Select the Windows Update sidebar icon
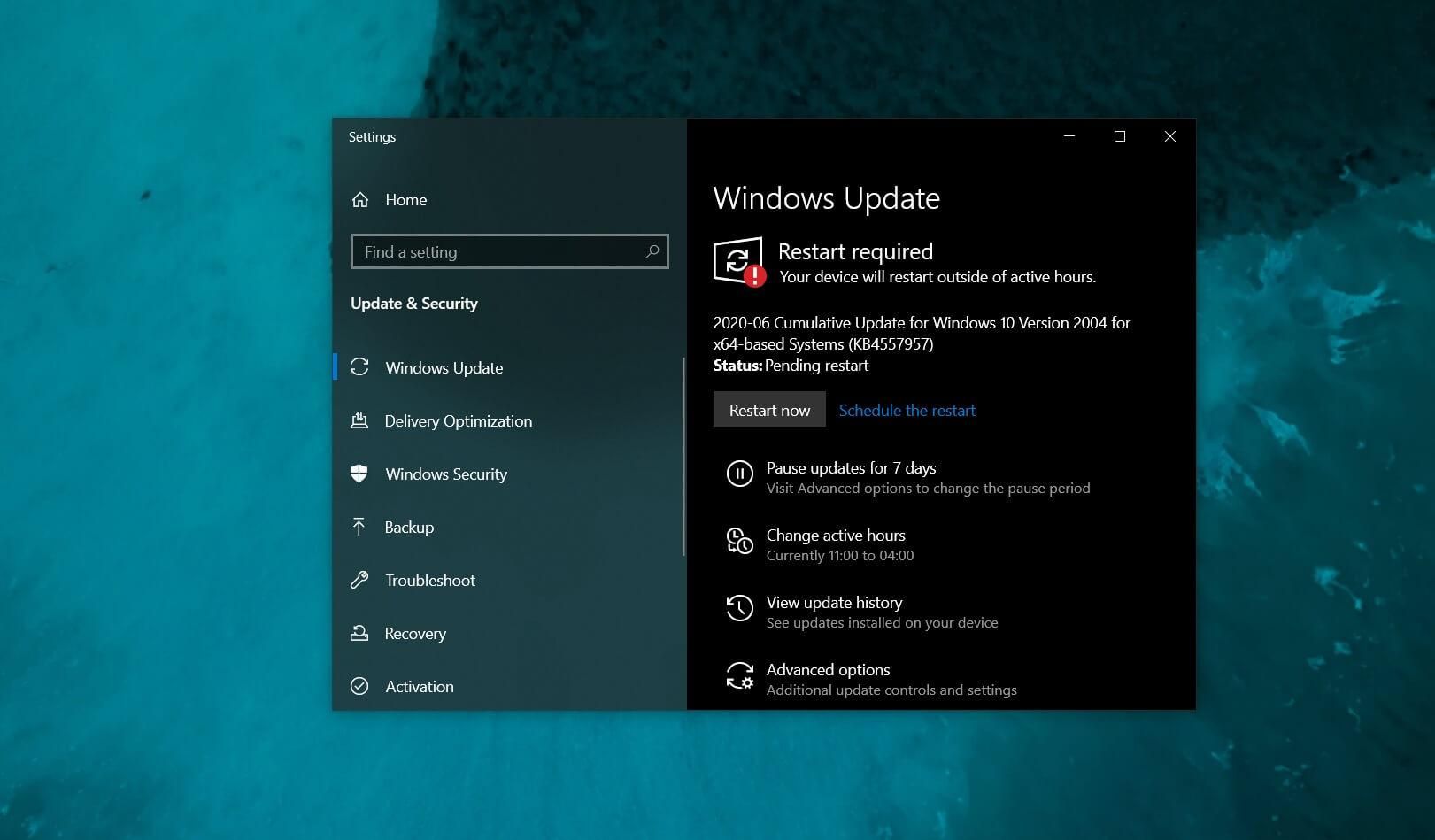The width and height of the screenshot is (1435, 840). tap(359, 367)
